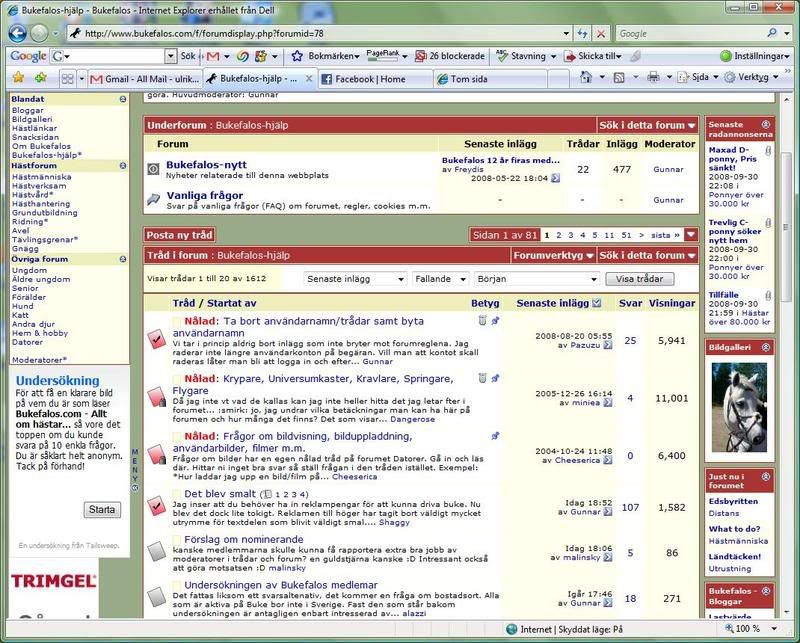Go back with the browser Back arrow
Image resolution: width=800 pixels, height=643 pixels.
click(x=17, y=34)
